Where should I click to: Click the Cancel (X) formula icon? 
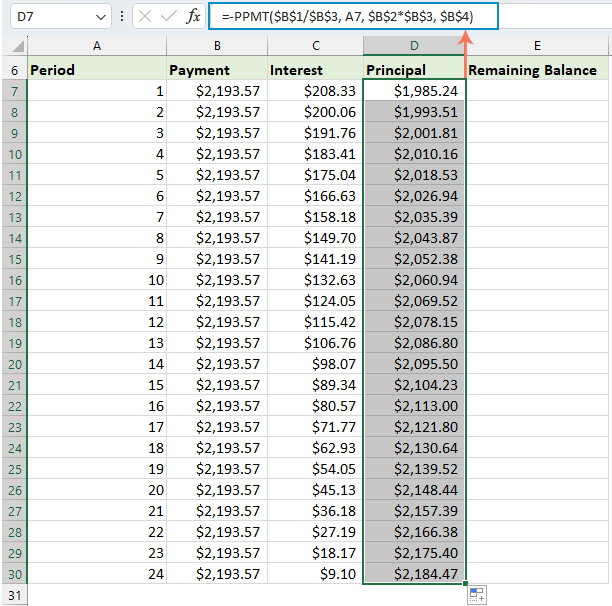point(146,17)
